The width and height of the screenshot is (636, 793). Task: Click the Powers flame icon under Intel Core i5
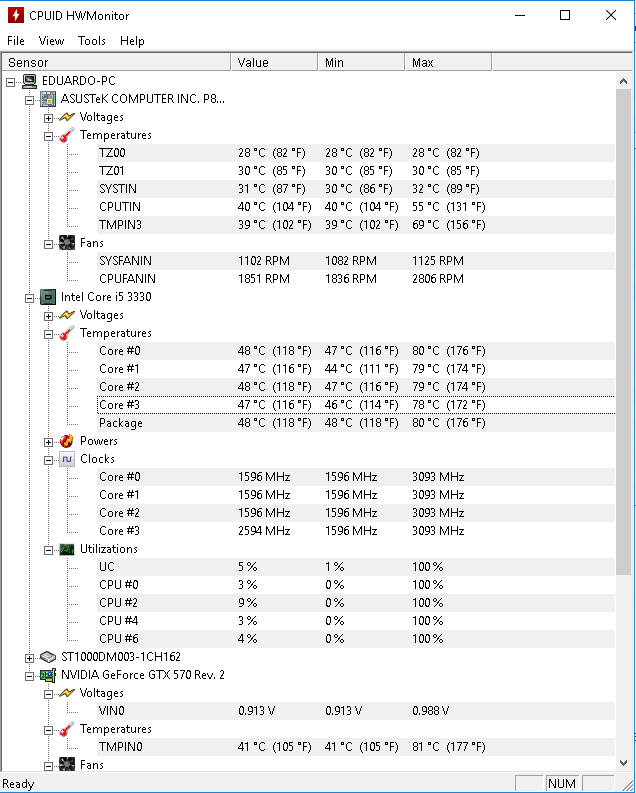click(67, 441)
